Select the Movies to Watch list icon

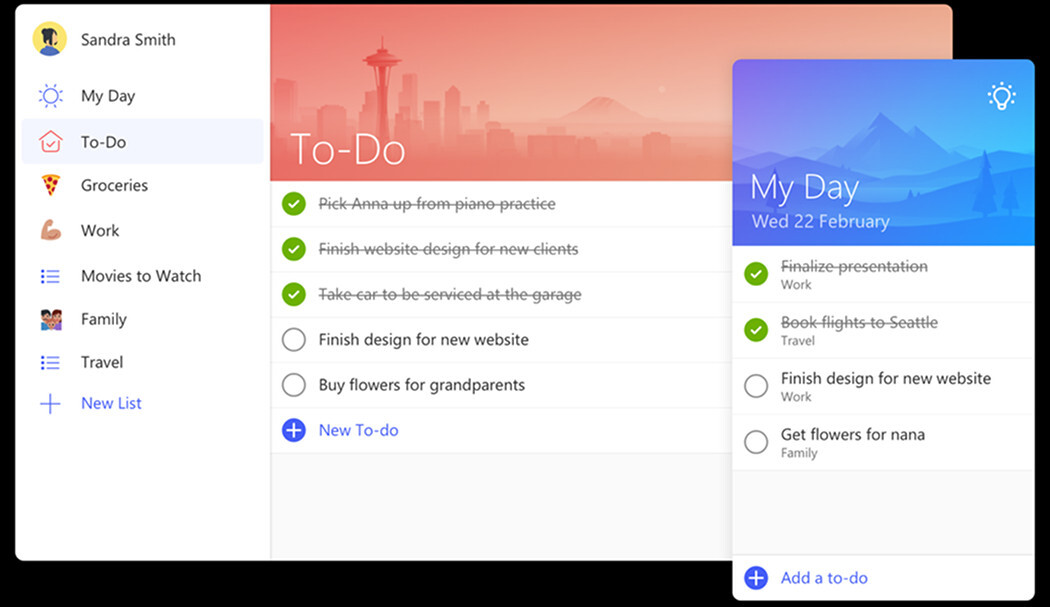tap(48, 275)
